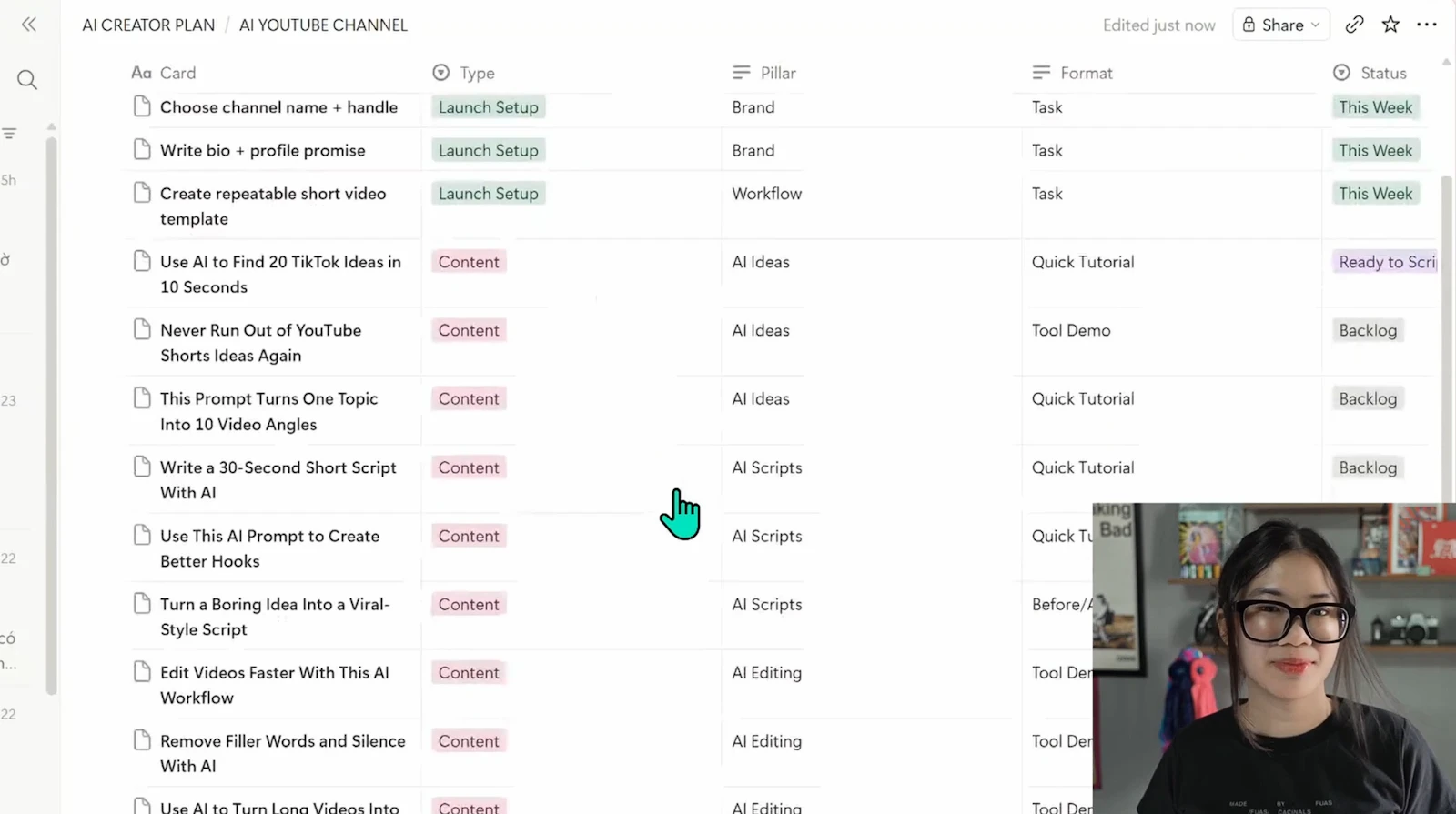Open card 'Use This AI Prompt to Create Better Hooks'
Image resolution: width=1456 pixels, height=814 pixels.
point(270,548)
